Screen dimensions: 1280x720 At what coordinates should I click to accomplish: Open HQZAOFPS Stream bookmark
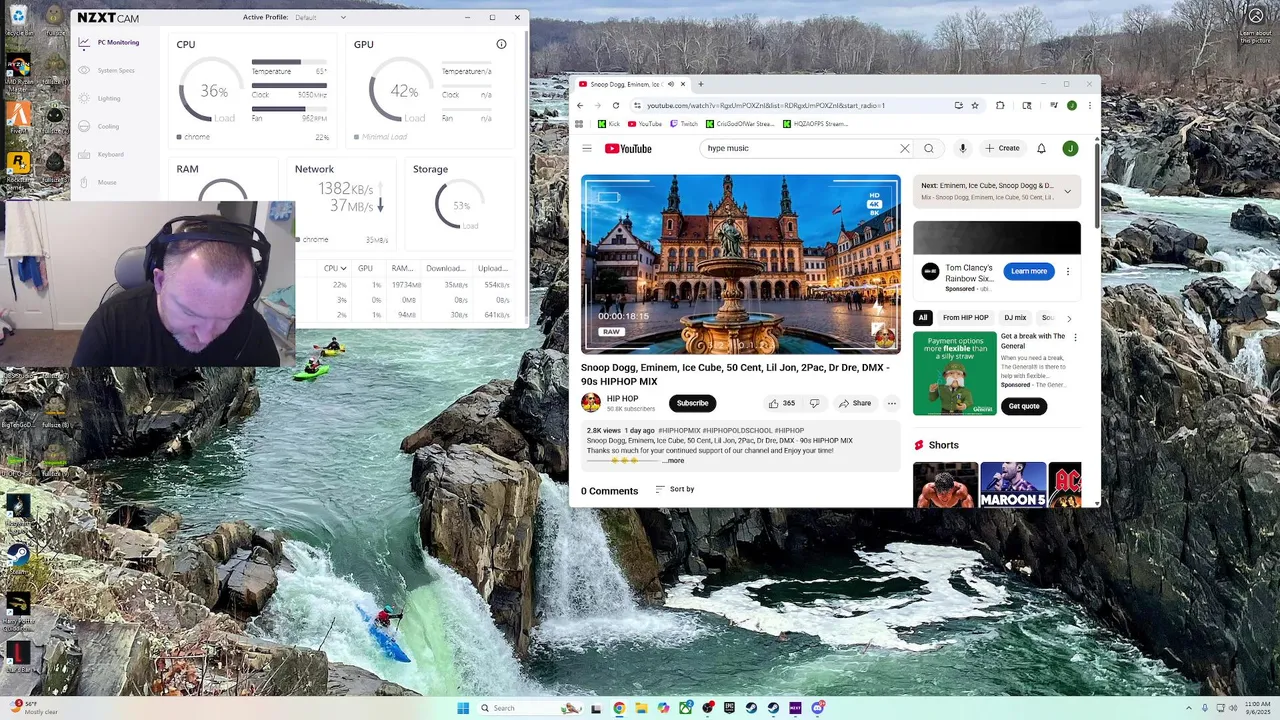click(x=815, y=124)
